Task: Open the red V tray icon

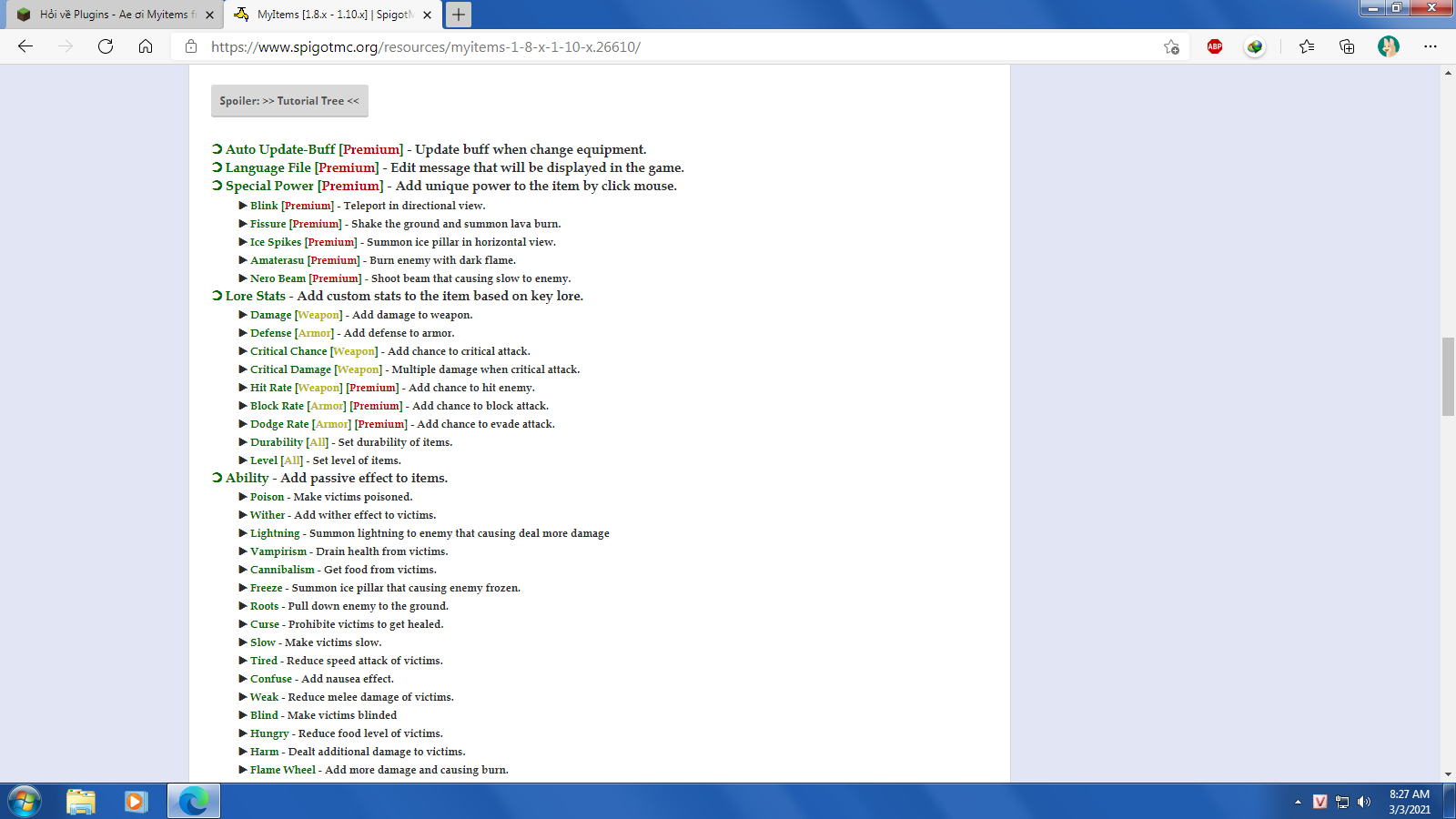Action: coord(1320,802)
